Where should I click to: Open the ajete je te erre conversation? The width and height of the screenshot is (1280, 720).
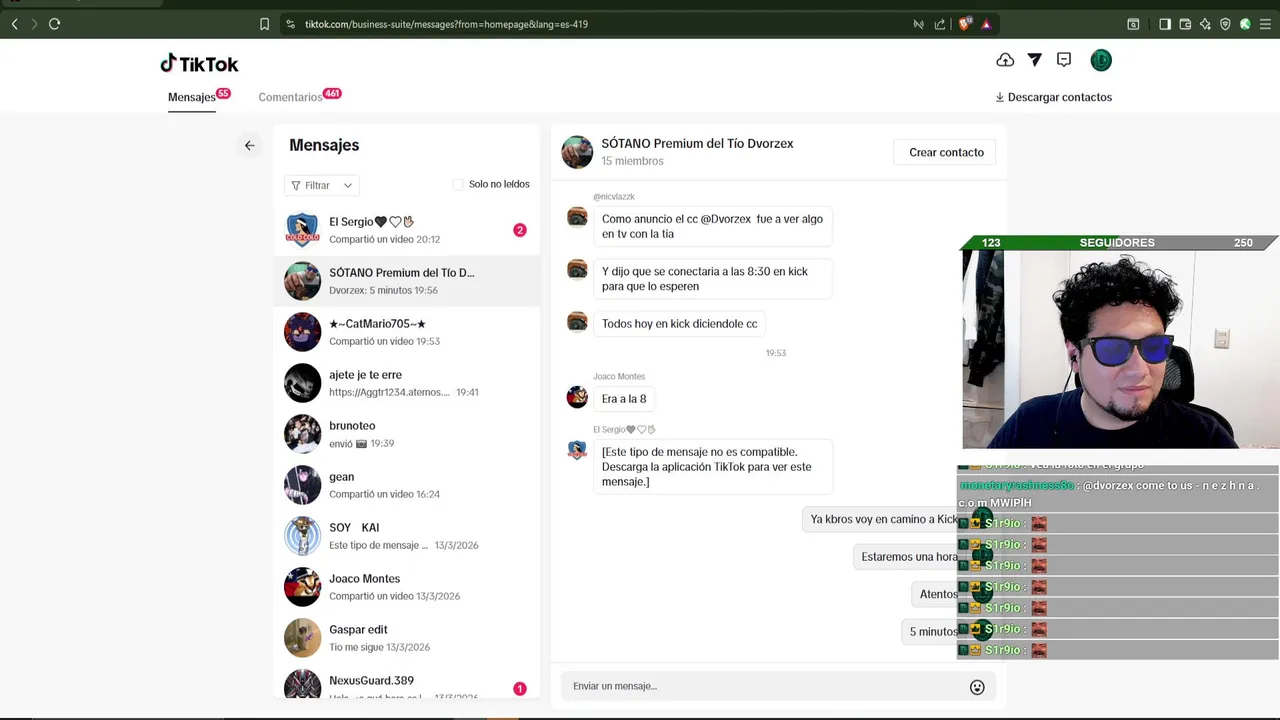pyautogui.click(x=407, y=383)
